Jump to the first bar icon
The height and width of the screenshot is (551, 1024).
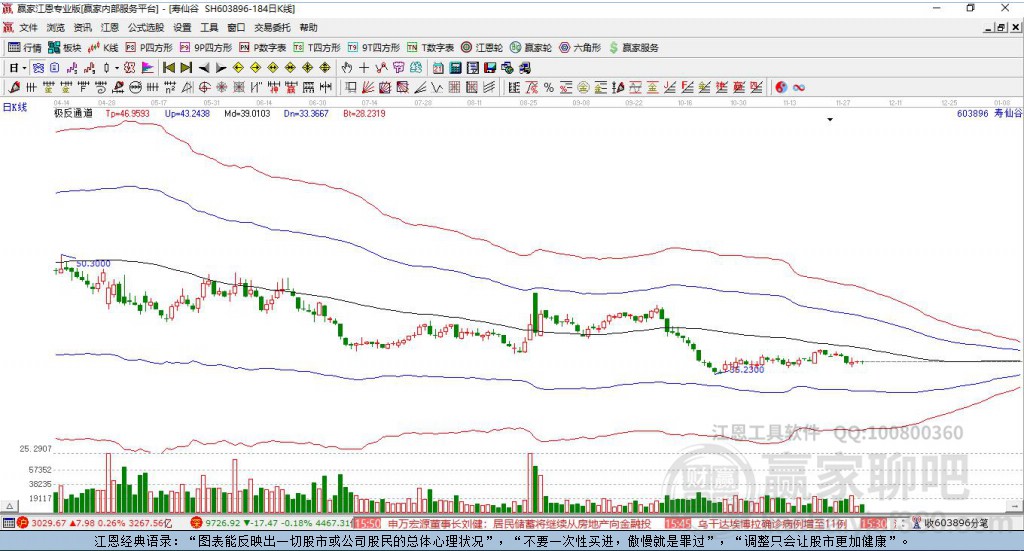(168, 68)
